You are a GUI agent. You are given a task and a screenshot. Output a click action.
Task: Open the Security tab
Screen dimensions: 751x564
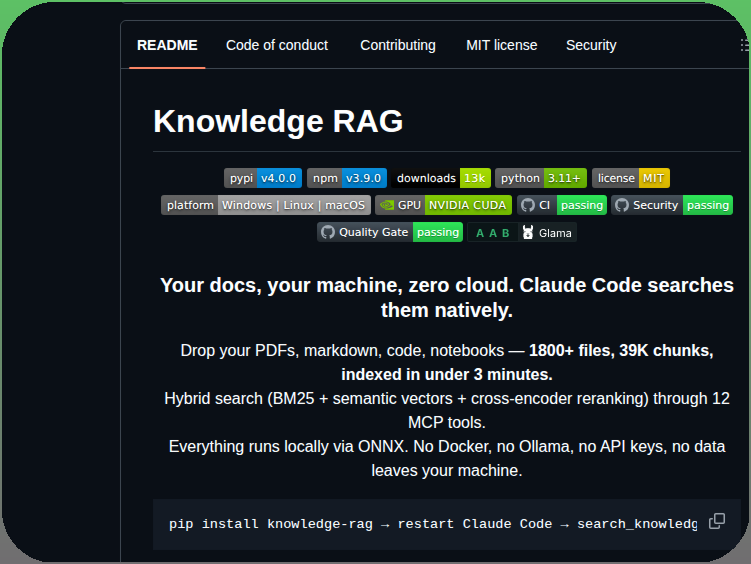point(591,45)
